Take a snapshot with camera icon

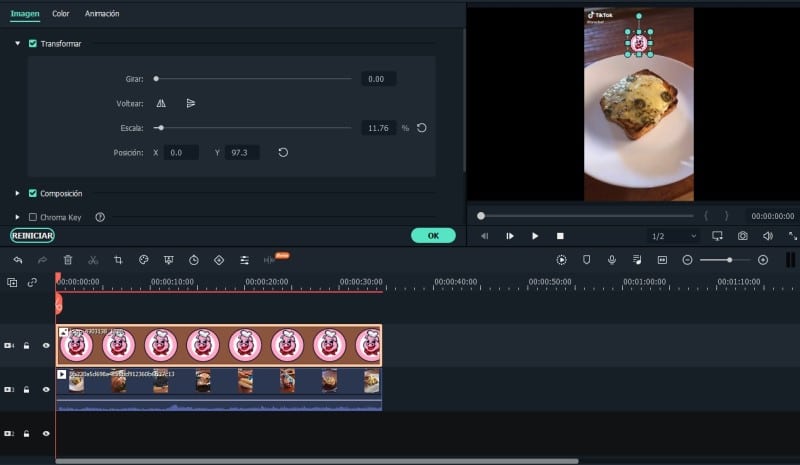(743, 236)
